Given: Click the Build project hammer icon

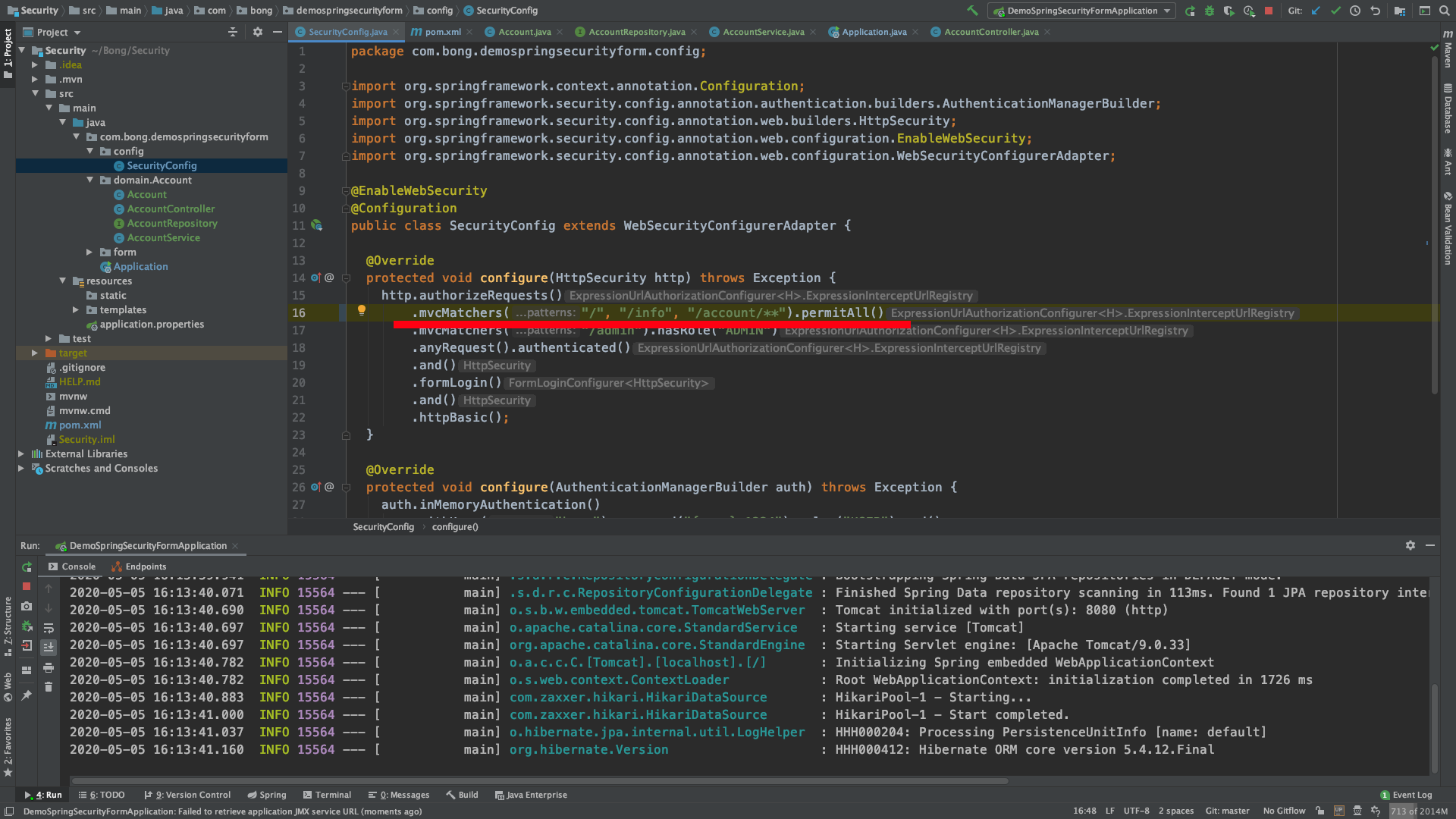Looking at the screenshot, I should (x=972, y=11).
